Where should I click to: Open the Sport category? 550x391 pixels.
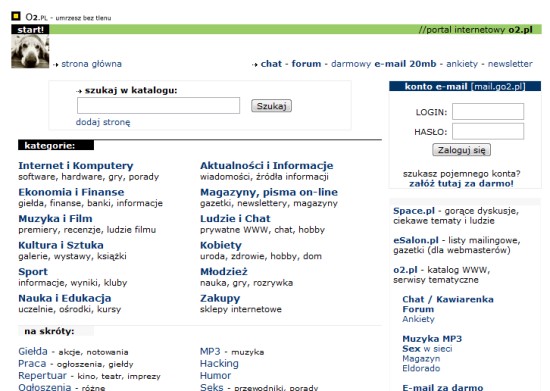[33, 272]
